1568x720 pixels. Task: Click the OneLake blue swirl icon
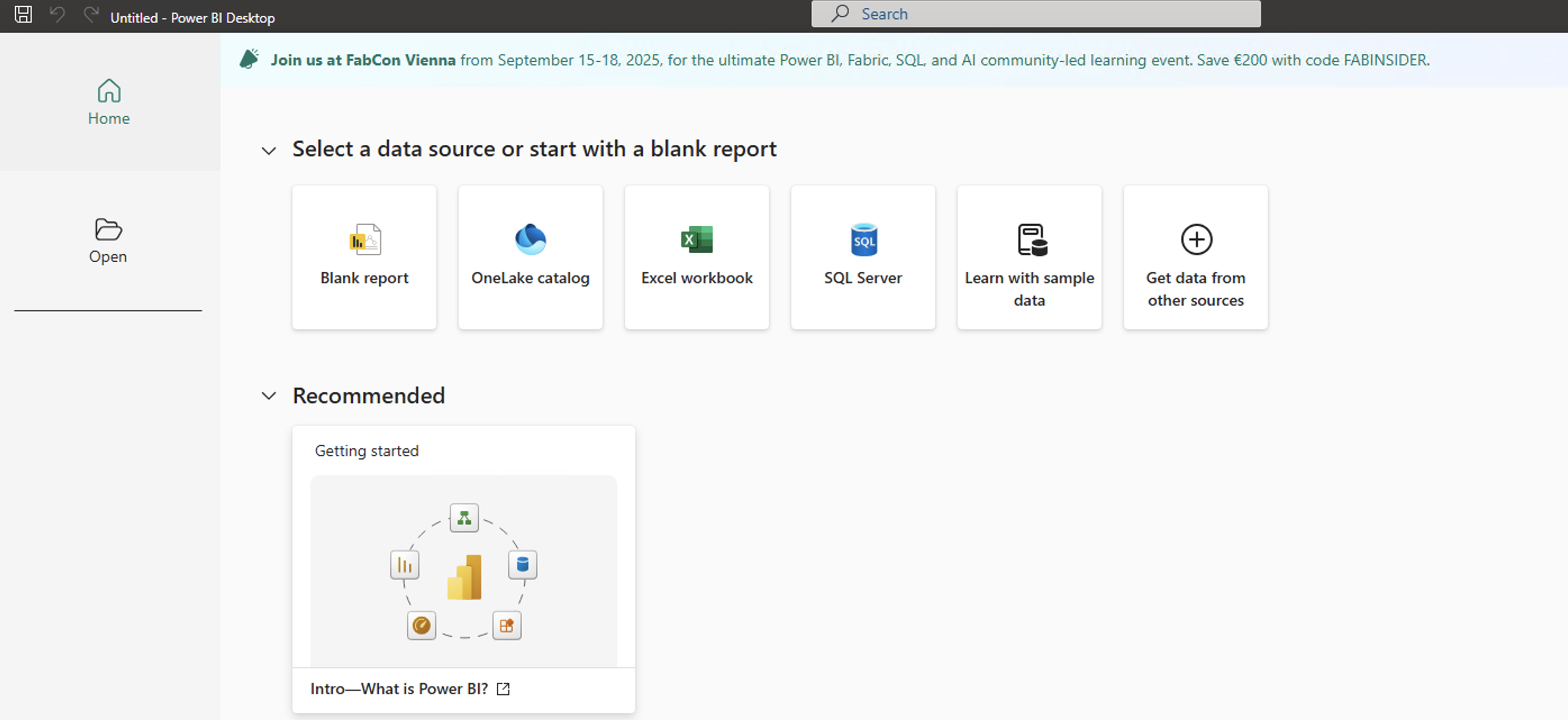(530, 239)
